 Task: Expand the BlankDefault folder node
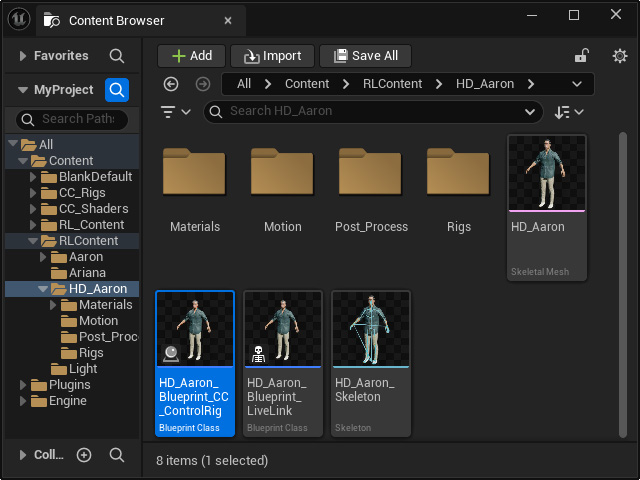point(33,177)
